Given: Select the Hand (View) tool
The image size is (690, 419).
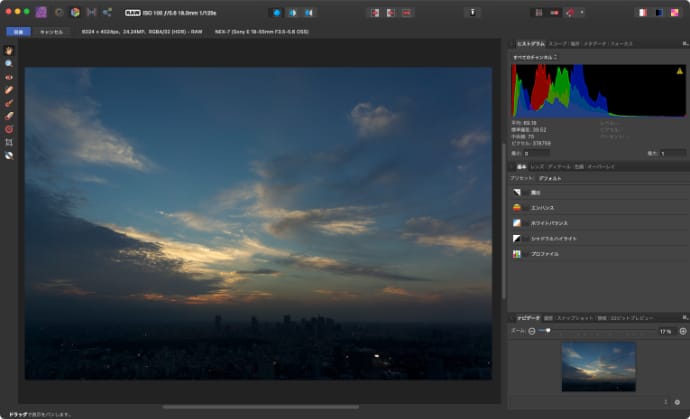Looking at the screenshot, I should pos(9,49).
